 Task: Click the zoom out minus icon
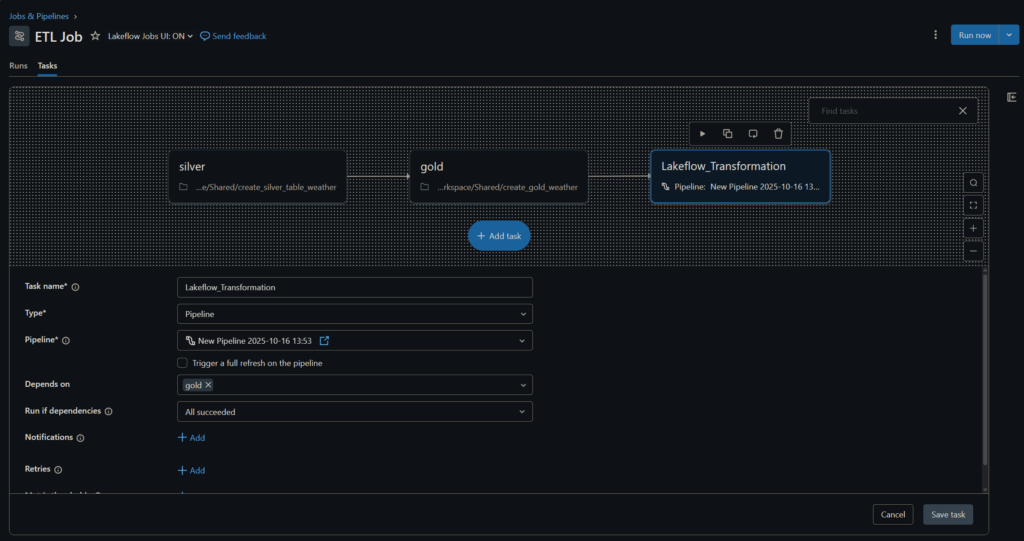974,251
